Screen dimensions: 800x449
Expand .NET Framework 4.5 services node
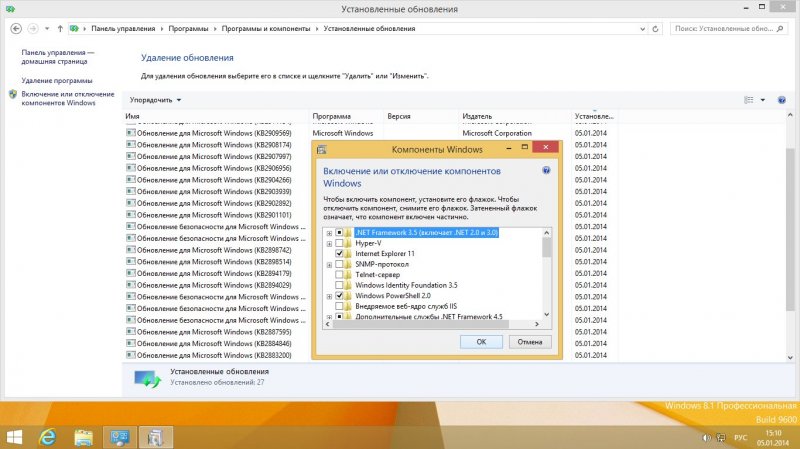pyautogui.click(x=329, y=317)
